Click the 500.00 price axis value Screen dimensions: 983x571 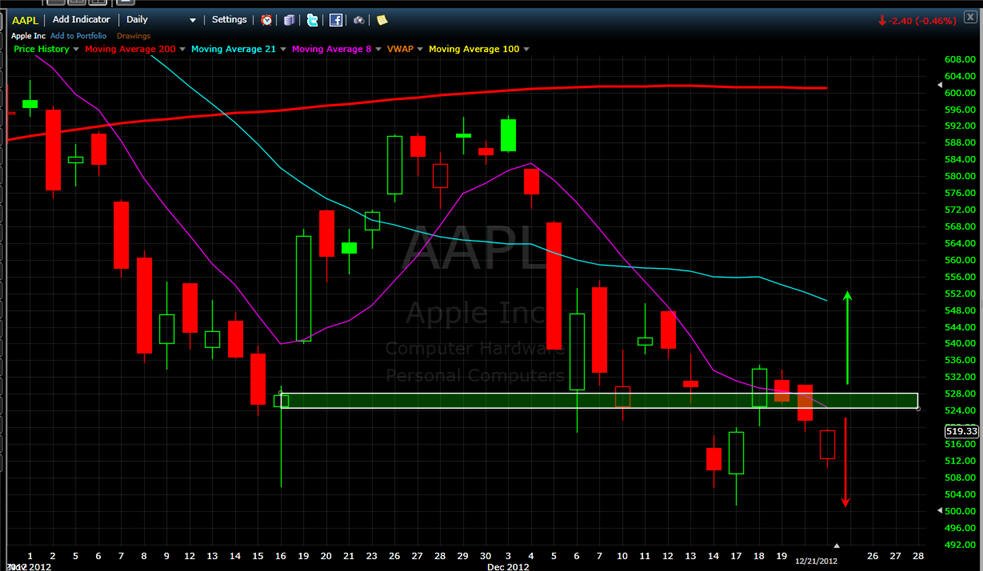(x=960, y=511)
